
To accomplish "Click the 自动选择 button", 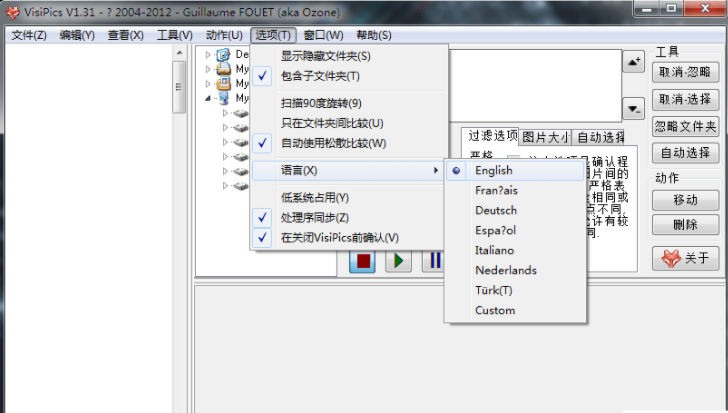I will tap(685, 153).
